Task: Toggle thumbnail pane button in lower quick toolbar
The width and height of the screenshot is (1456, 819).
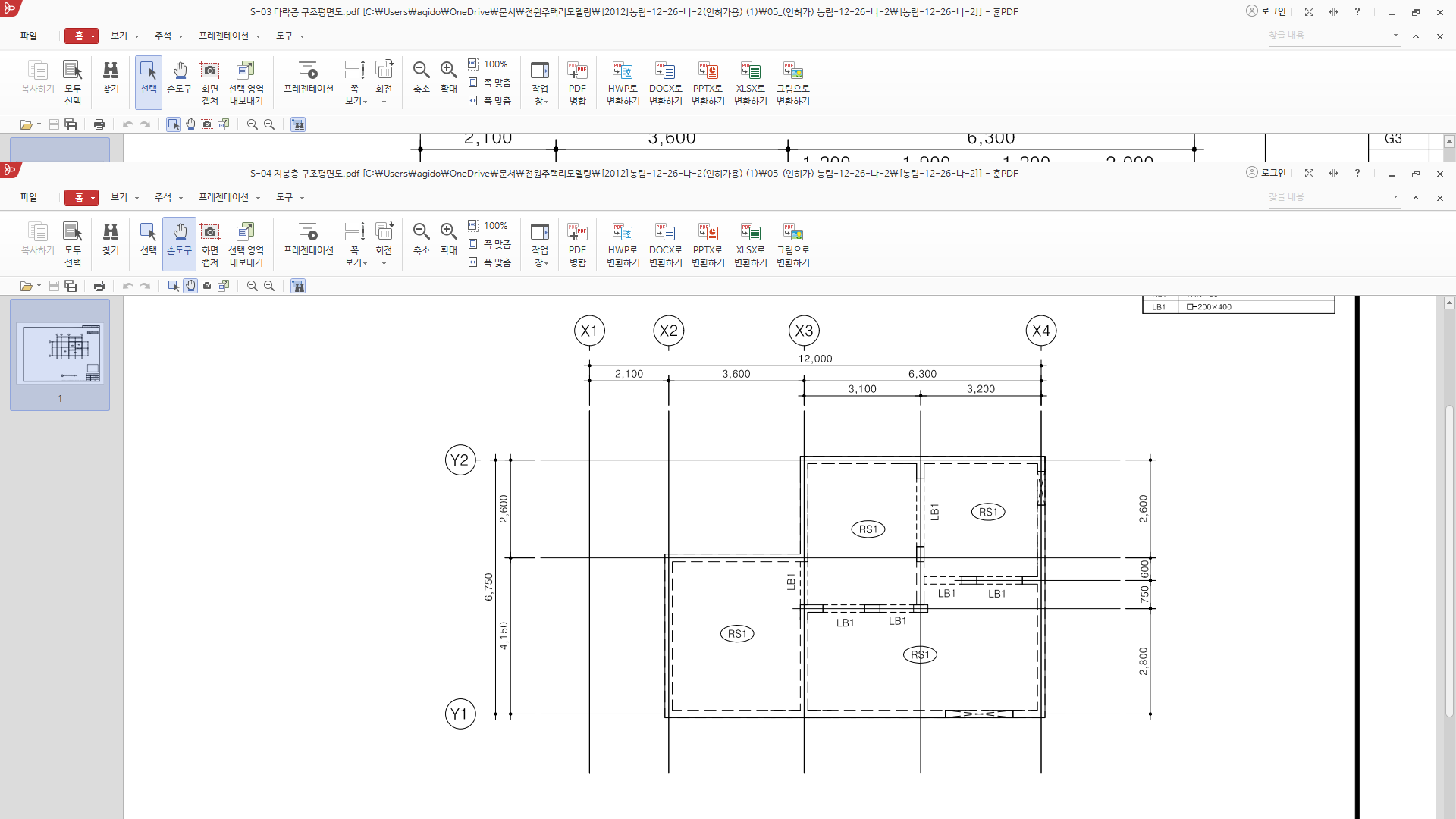Action: point(298,286)
